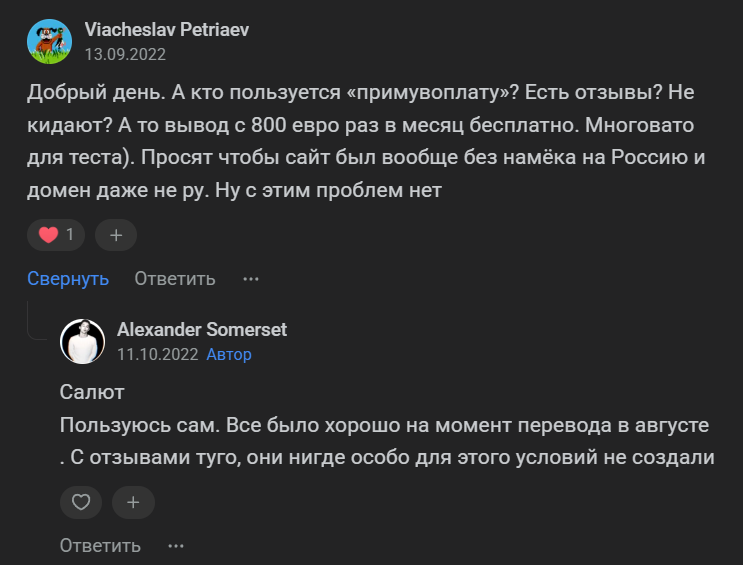Click the reply text starting Пользуюсь сам
The image size is (743, 565).
385,441
